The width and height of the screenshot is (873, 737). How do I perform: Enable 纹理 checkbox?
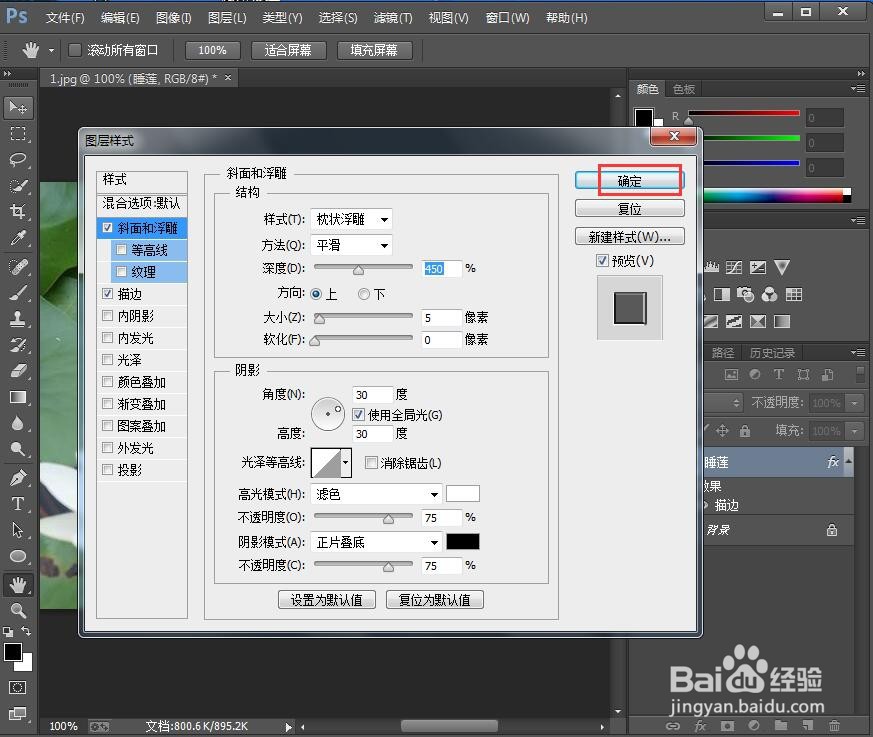coord(121,272)
